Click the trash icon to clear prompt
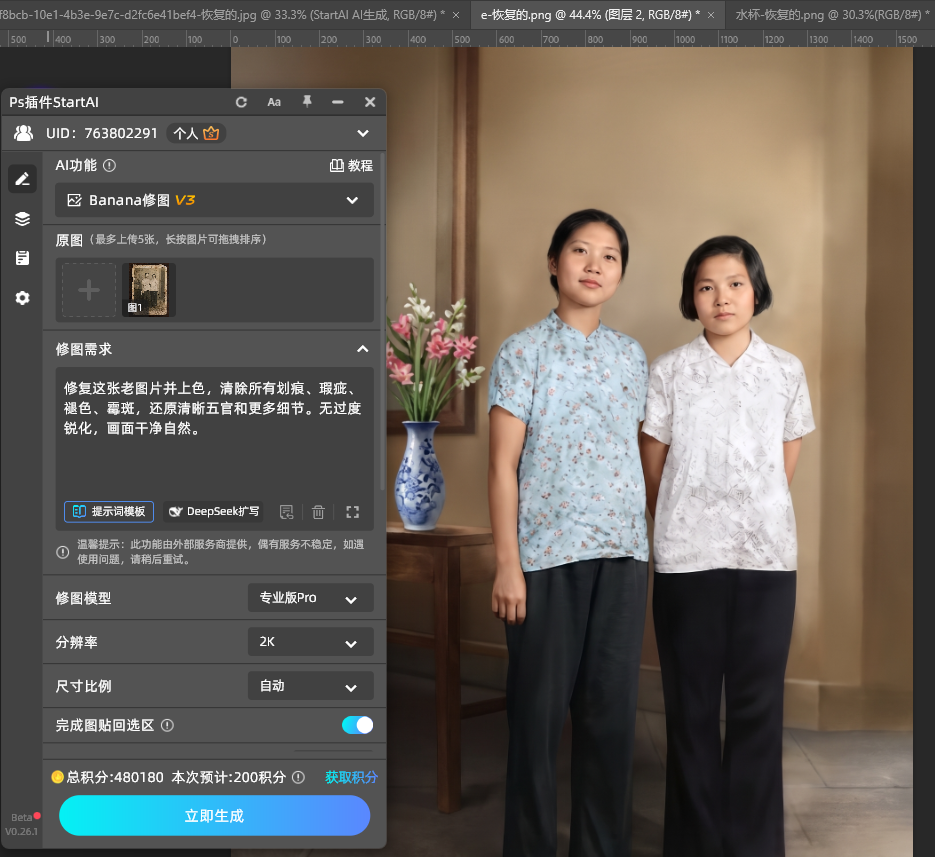This screenshot has height=857, width=935. click(x=318, y=512)
